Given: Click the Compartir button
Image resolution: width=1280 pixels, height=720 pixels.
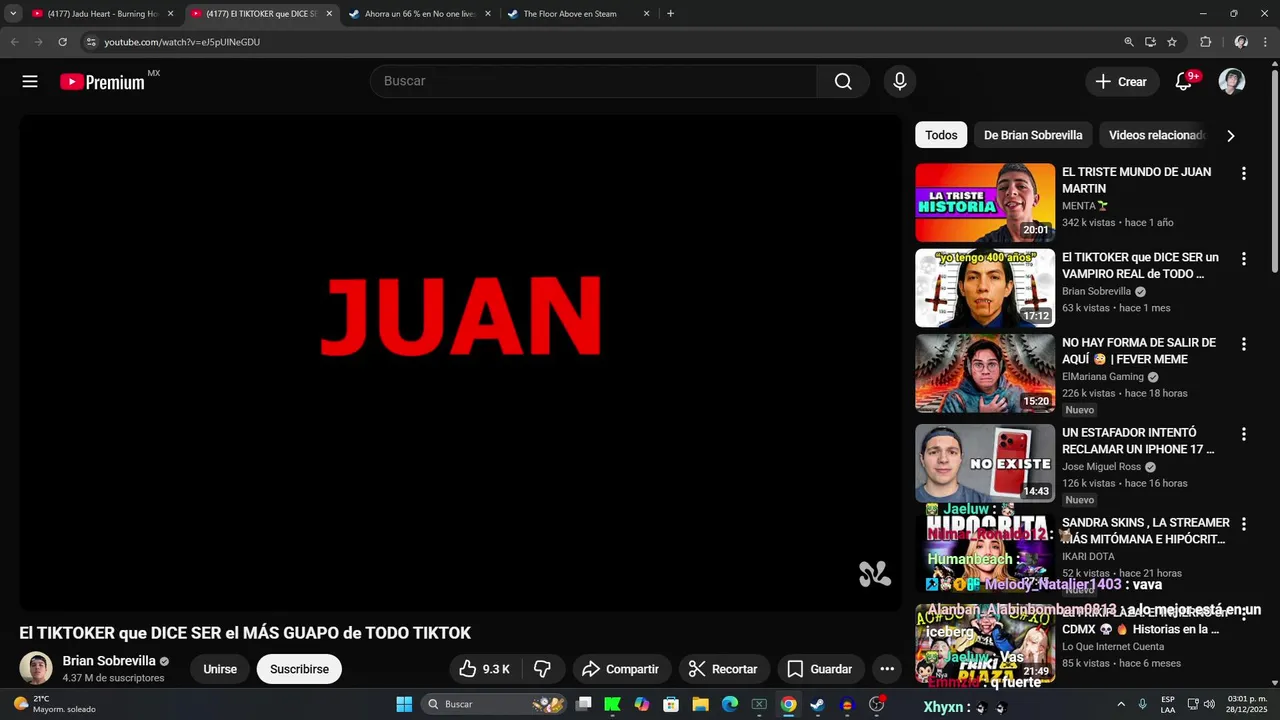Looking at the screenshot, I should coord(620,669).
